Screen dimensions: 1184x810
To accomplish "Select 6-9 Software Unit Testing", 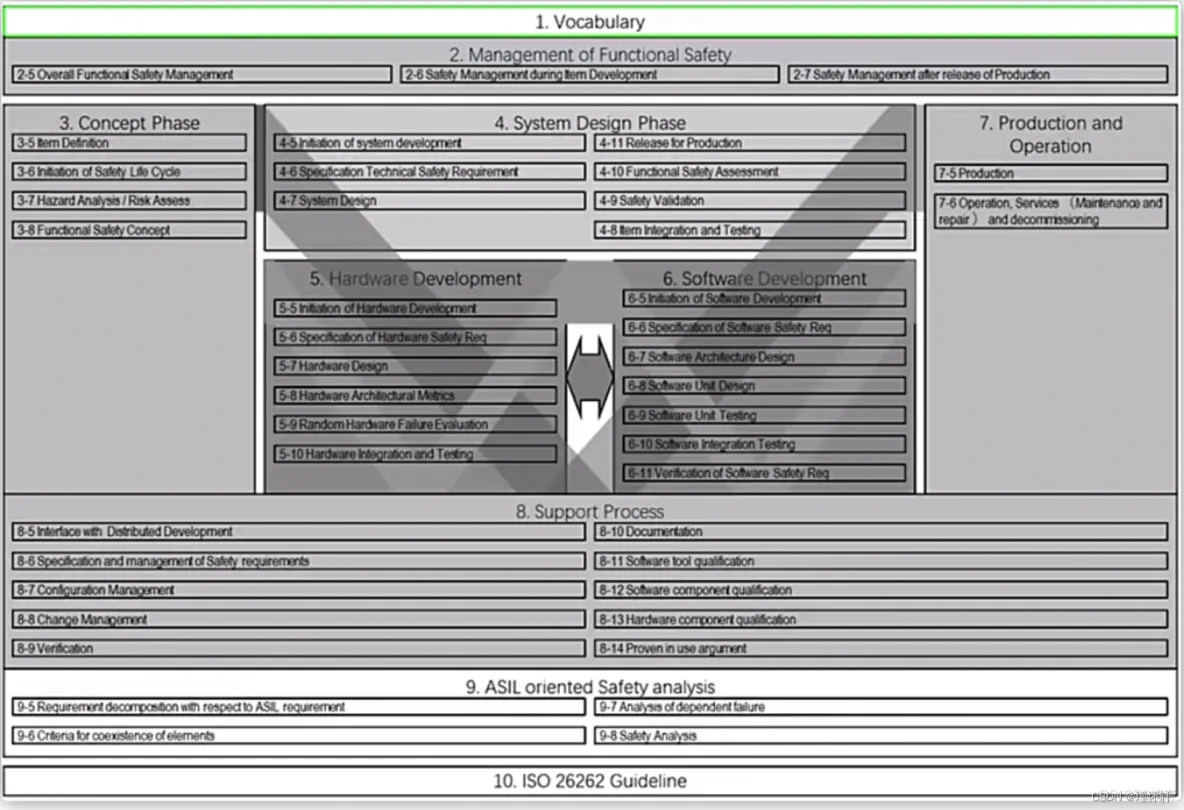I will point(764,415).
